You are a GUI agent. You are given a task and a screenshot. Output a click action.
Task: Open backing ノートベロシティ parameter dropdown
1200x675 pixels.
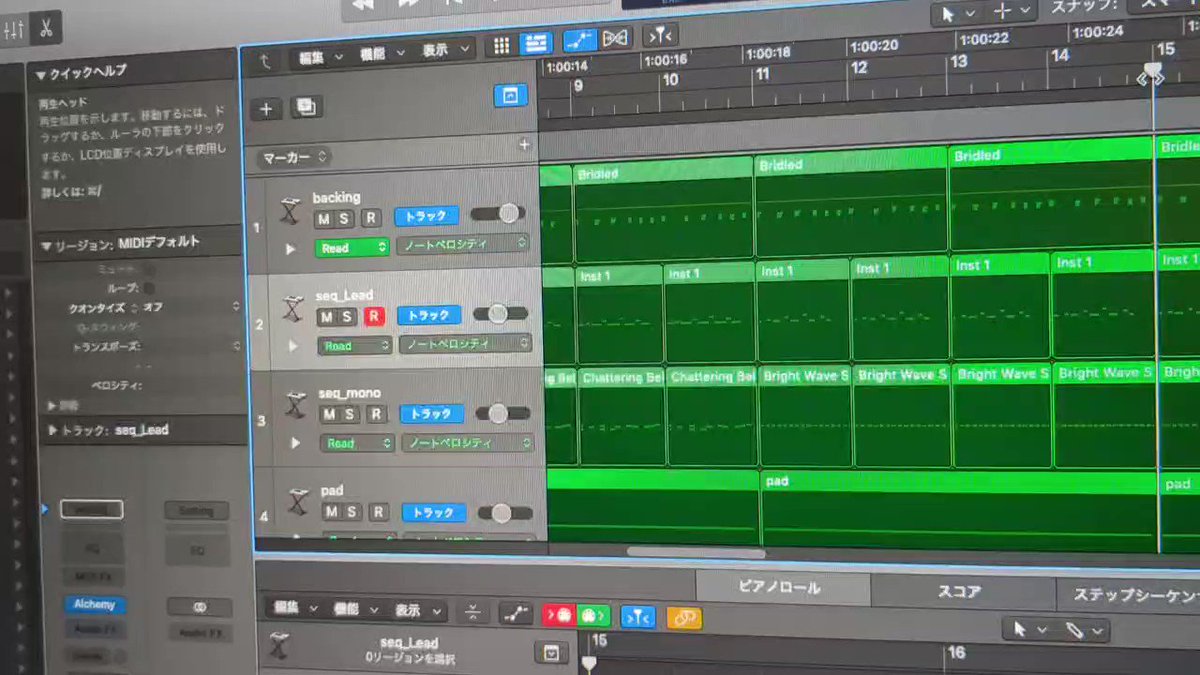pyautogui.click(x=463, y=244)
